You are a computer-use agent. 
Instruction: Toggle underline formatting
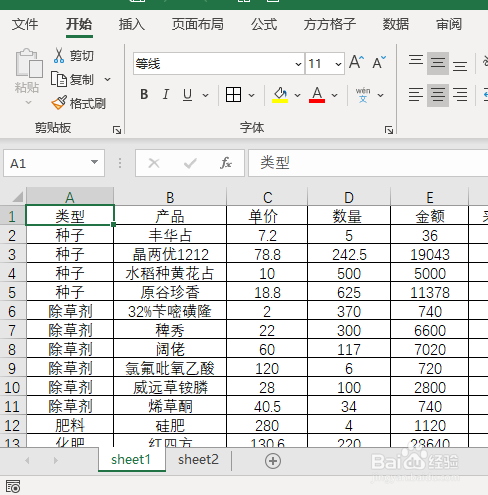click(x=187, y=95)
